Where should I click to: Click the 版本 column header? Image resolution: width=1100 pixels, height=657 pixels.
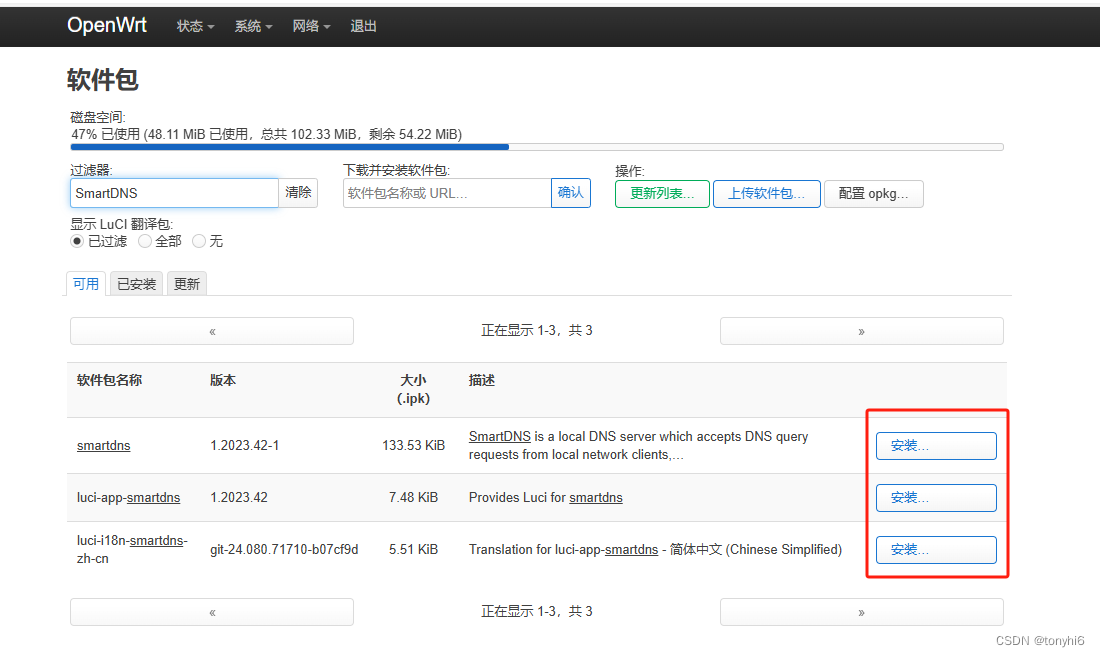point(223,380)
